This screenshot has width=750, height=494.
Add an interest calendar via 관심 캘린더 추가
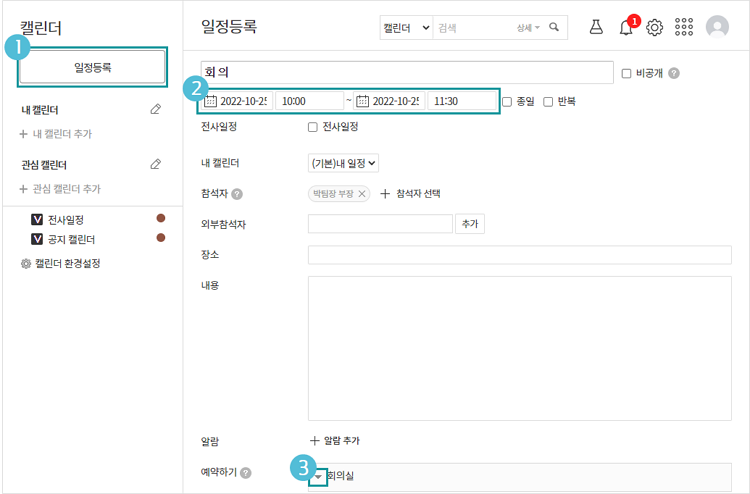point(60,189)
